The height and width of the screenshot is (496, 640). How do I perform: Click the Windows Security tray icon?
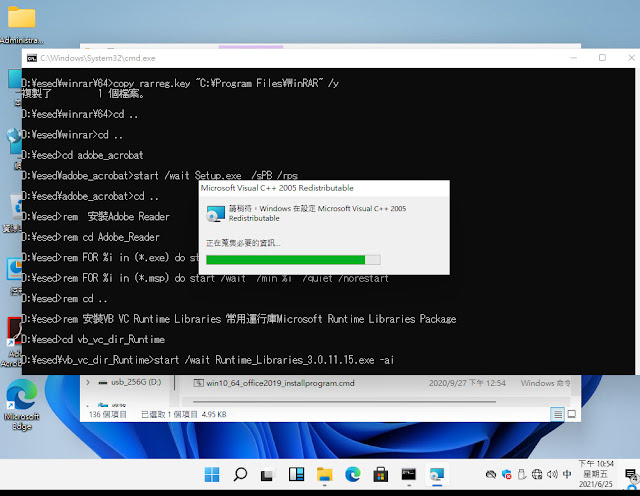coord(507,474)
